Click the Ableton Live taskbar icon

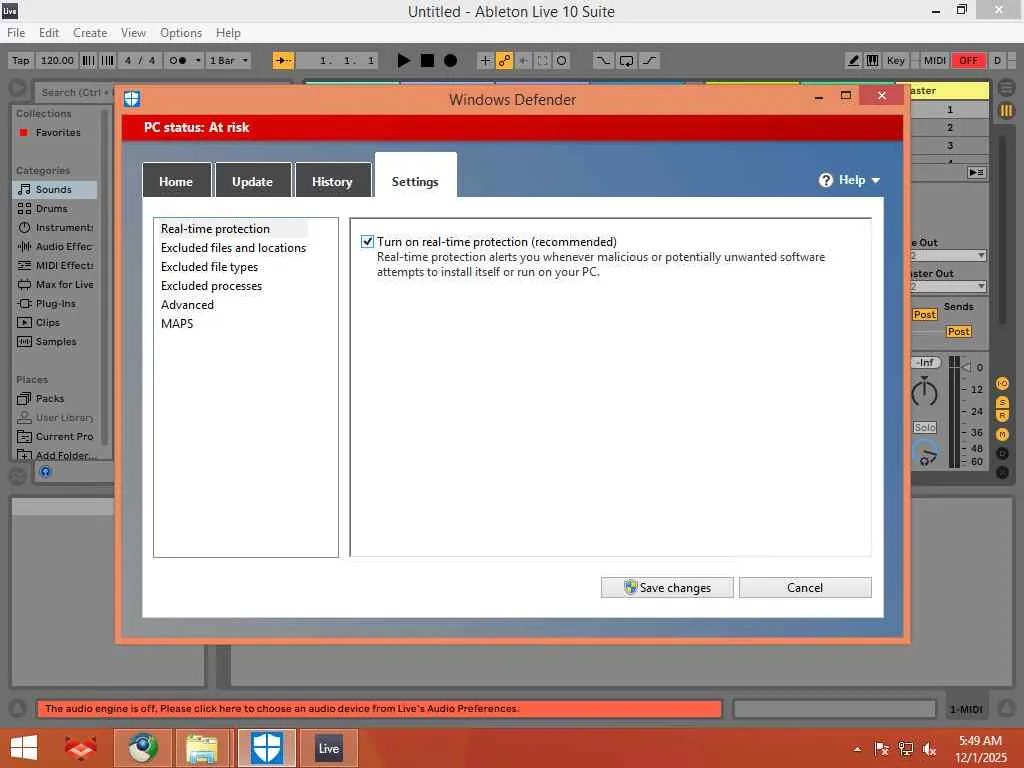coord(328,748)
